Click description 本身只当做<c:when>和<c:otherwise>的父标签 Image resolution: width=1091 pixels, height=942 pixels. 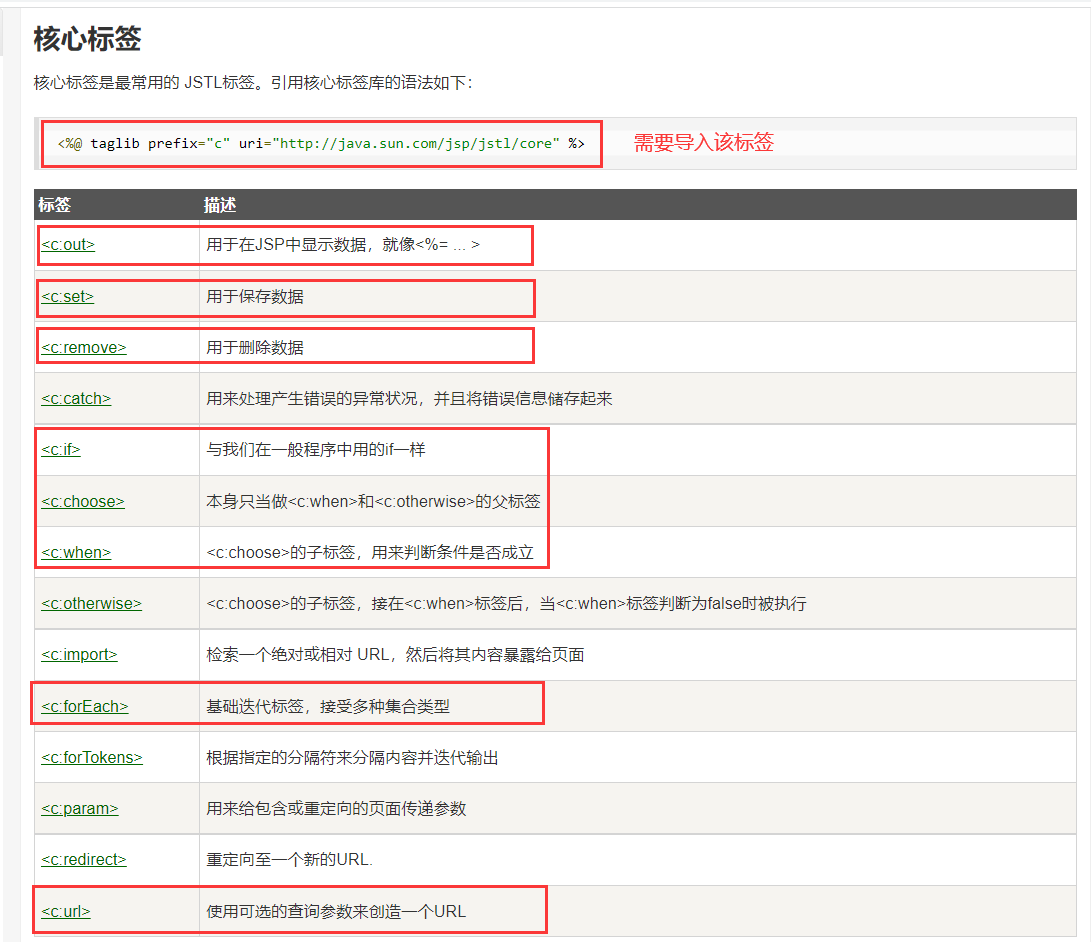374,502
